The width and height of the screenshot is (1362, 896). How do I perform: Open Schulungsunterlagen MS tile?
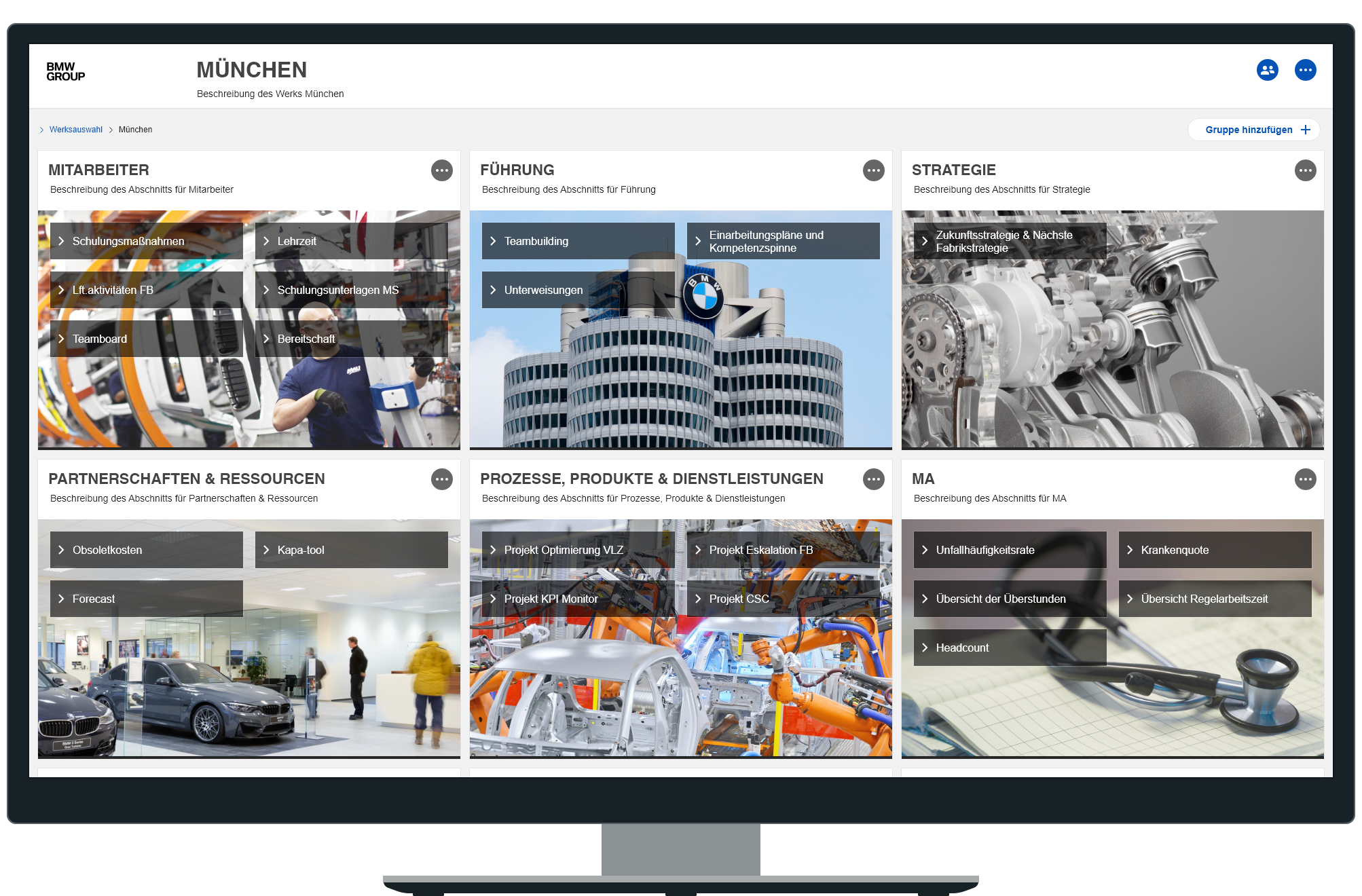352,290
